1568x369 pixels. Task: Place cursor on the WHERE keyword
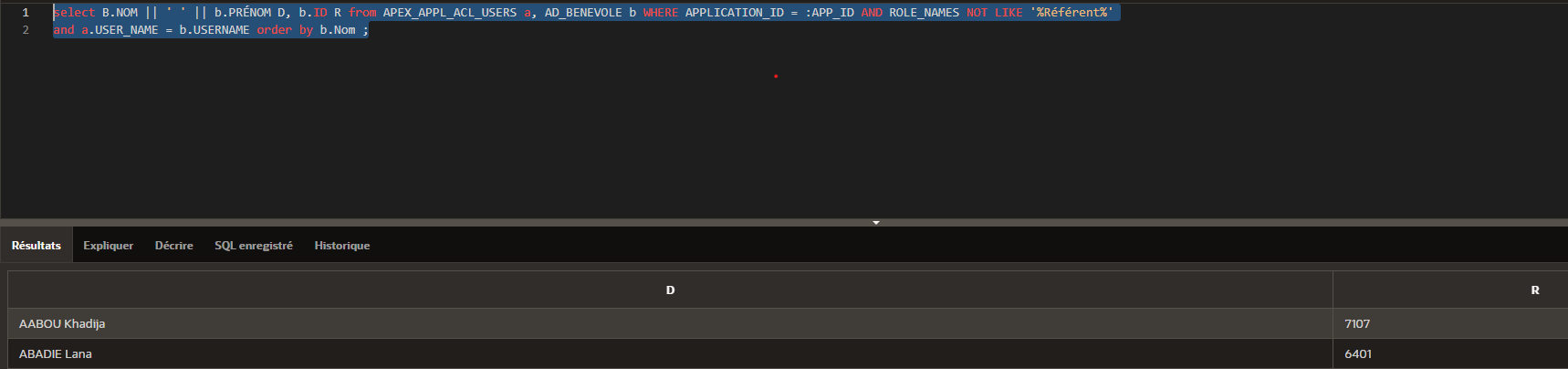[x=660, y=13]
